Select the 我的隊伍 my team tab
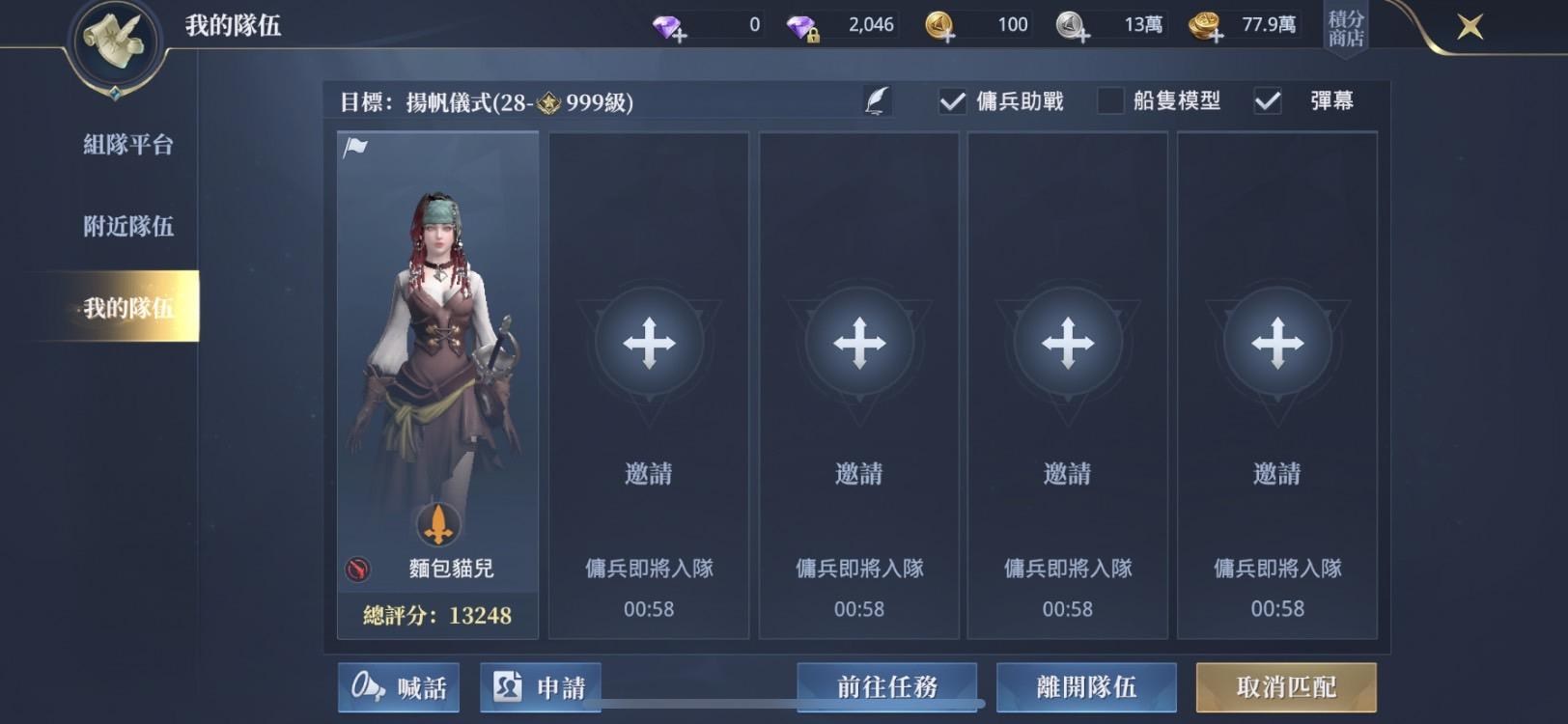Screen dimensions: 1568x724 pyautogui.click(x=128, y=307)
